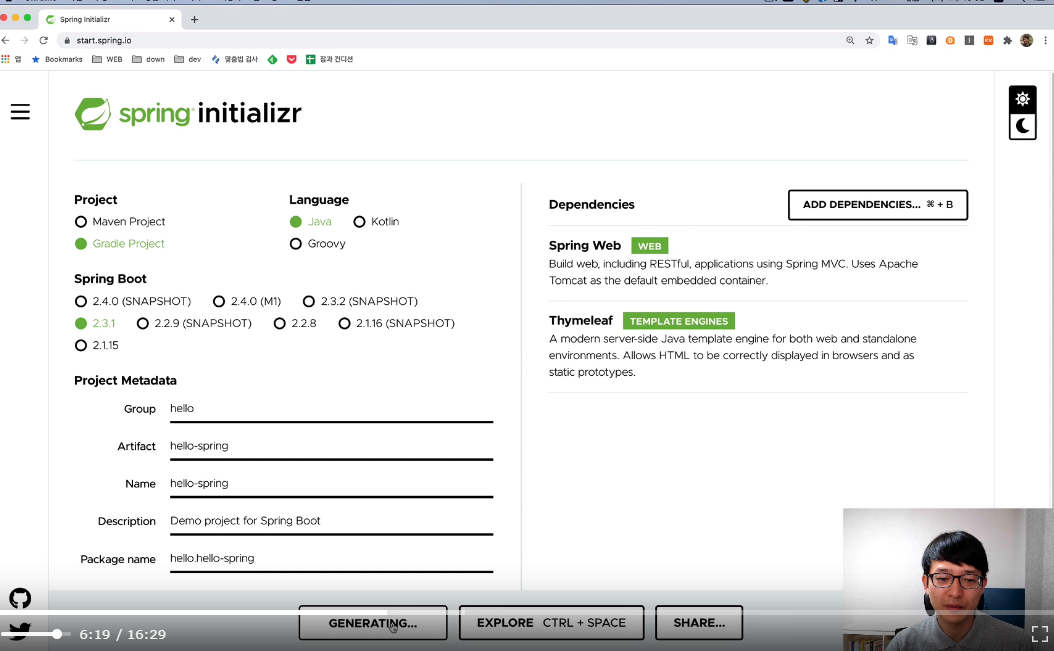Click the zoom magnifier icon in address bar
The width and height of the screenshot is (1054, 651).
click(x=850, y=40)
